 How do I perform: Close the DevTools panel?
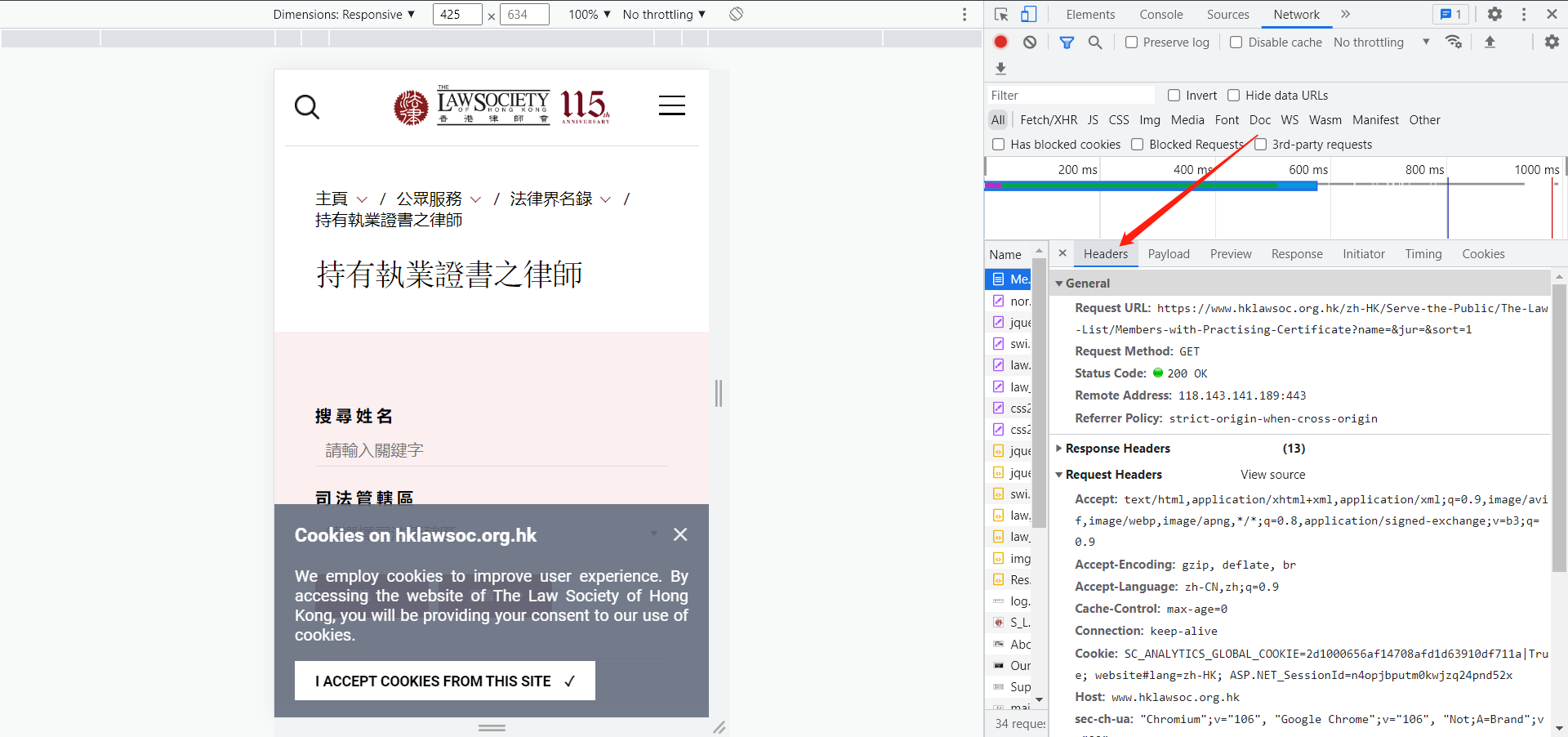[1552, 14]
